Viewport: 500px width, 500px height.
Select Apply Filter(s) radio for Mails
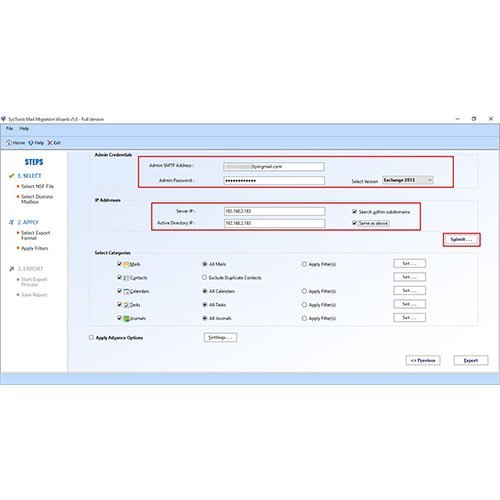coord(304,264)
